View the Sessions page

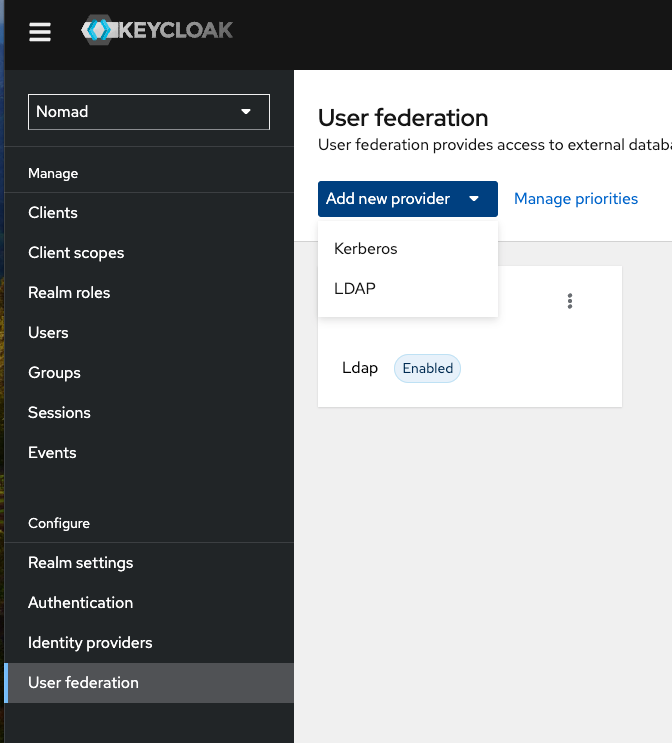pyautogui.click(x=59, y=413)
